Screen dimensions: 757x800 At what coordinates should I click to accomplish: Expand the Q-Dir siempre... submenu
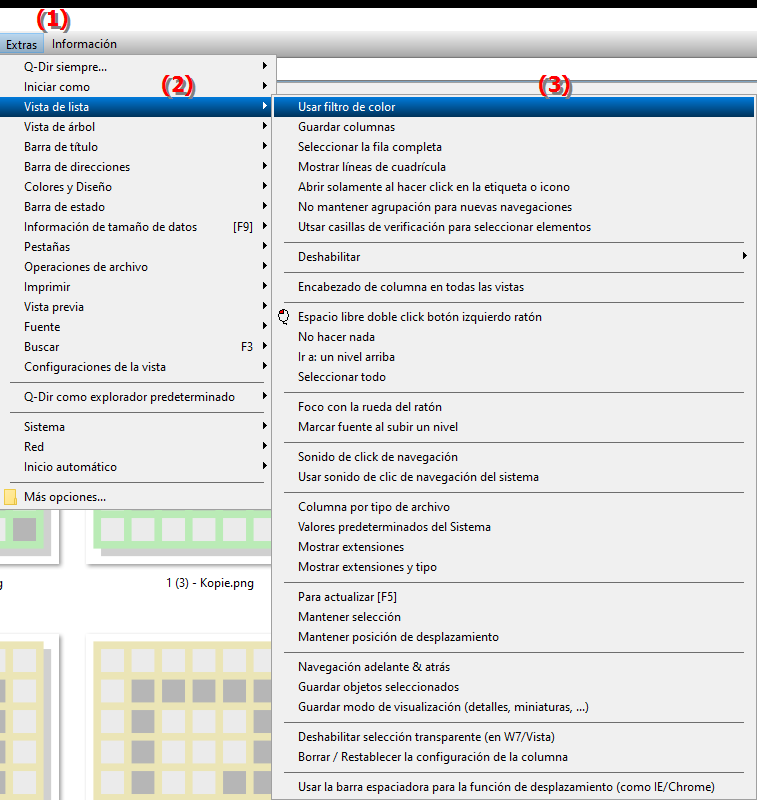[x=137, y=67]
